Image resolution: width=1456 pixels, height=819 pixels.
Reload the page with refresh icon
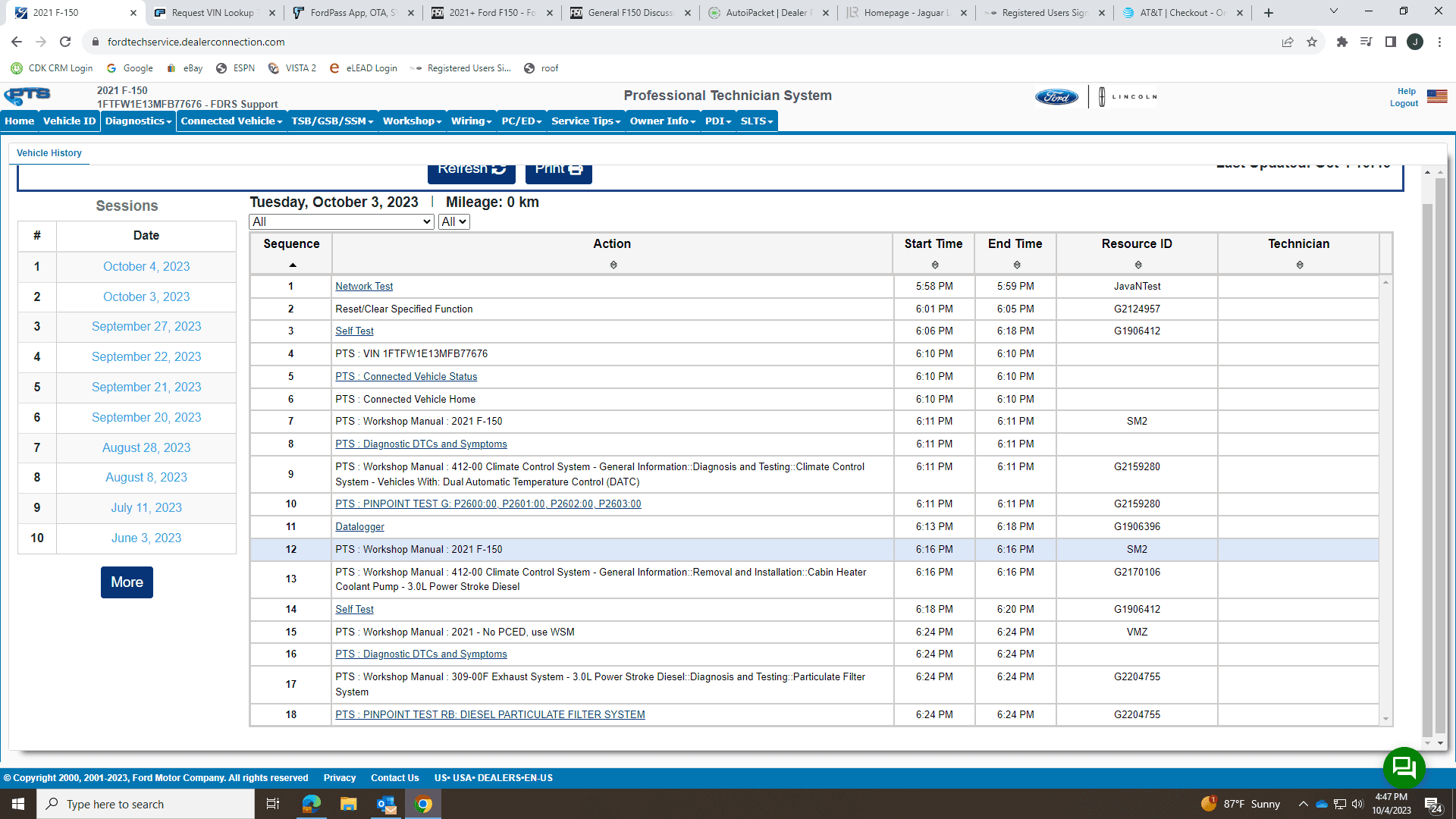(x=65, y=42)
